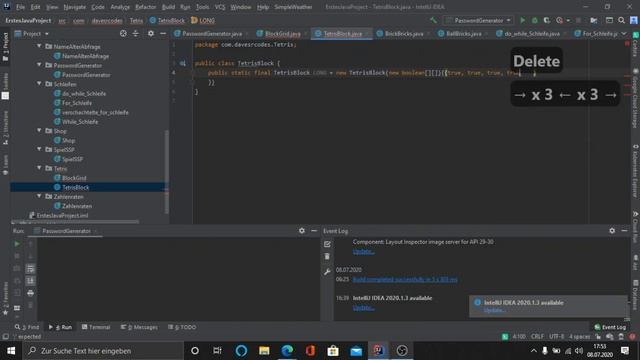Print the Run console output

coord(30,293)
